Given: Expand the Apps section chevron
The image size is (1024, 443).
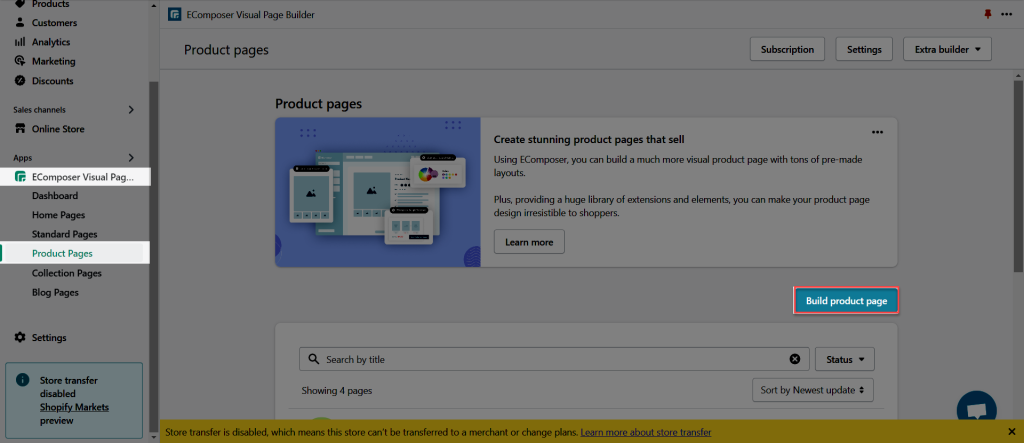Looking at the screenshot, I should [x=131, y=157].
